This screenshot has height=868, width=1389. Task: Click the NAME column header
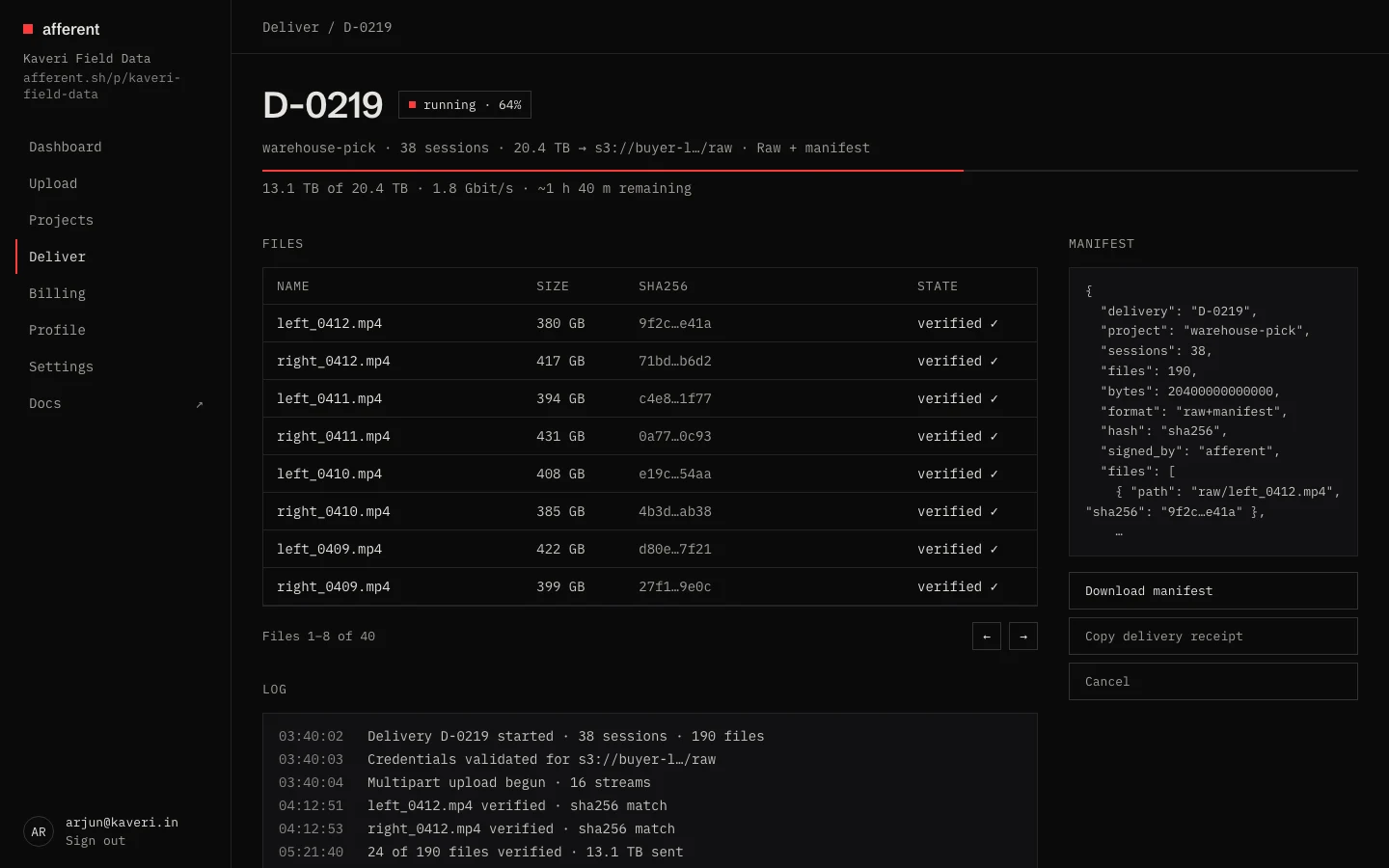(x=293, y=286)
